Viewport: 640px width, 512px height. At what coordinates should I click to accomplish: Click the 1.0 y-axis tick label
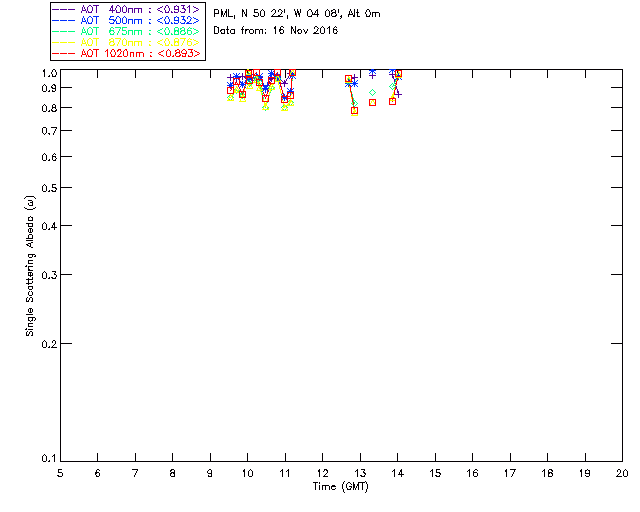coord(49,73)
